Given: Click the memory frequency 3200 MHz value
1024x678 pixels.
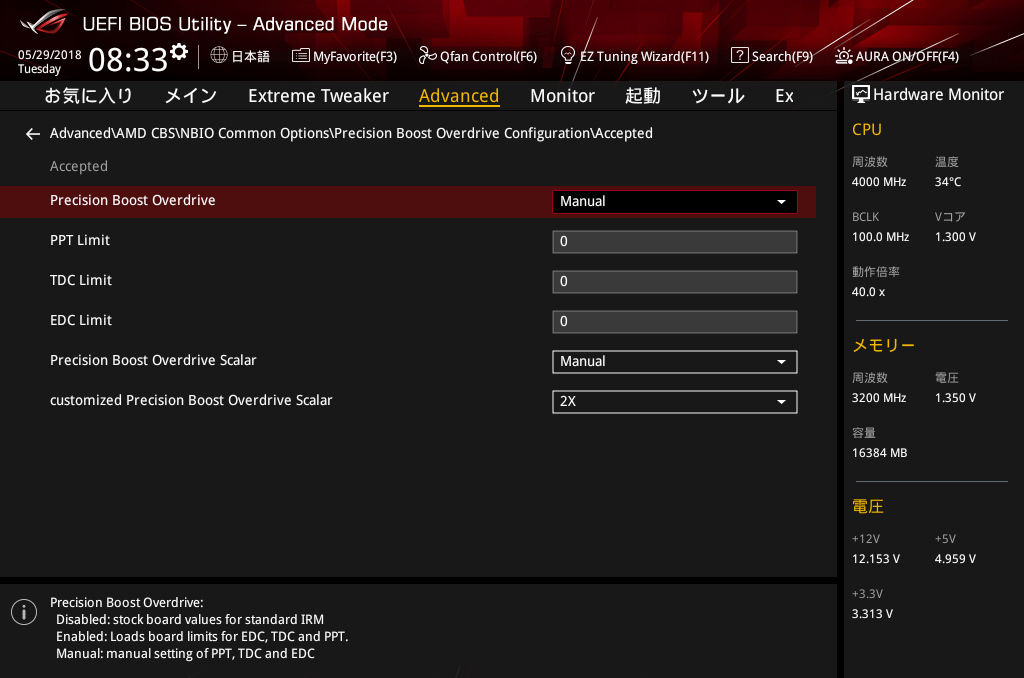Looking at the screenshot, I should click(x=879, y=398).
